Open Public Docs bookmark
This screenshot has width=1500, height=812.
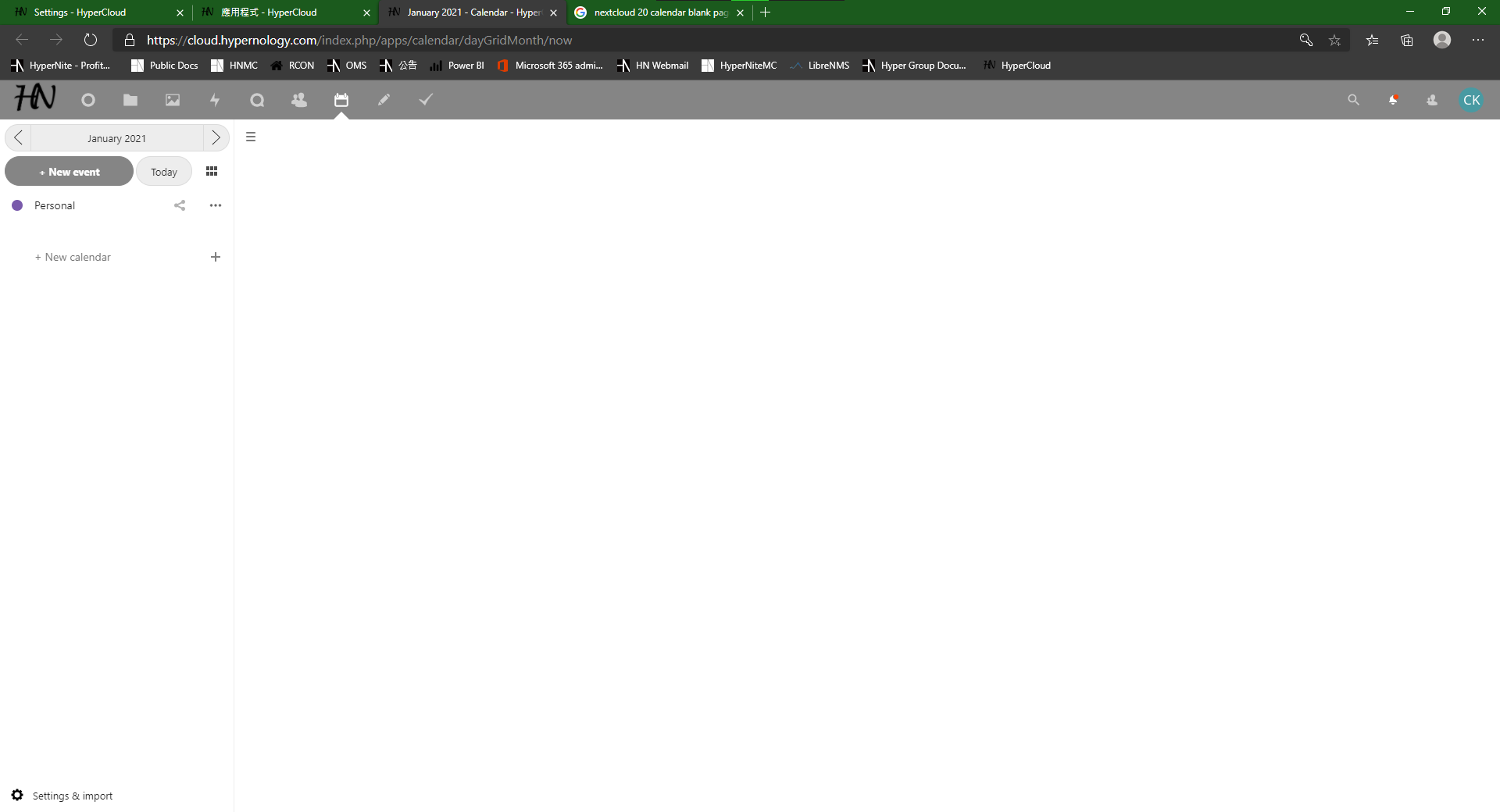click(x=164, y=66)
